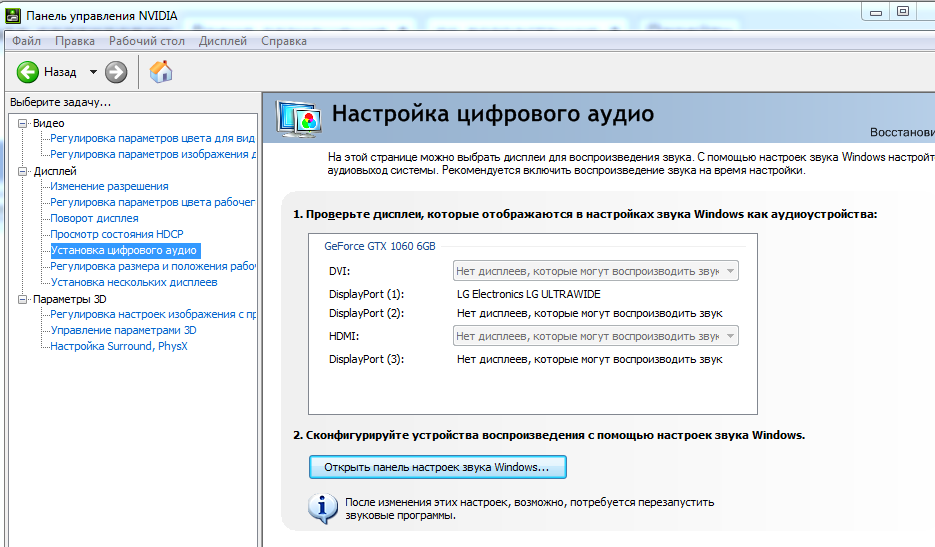The image size is (935, 547).
Task: Click the Параметры 3D category label
Action: [69, 299]
